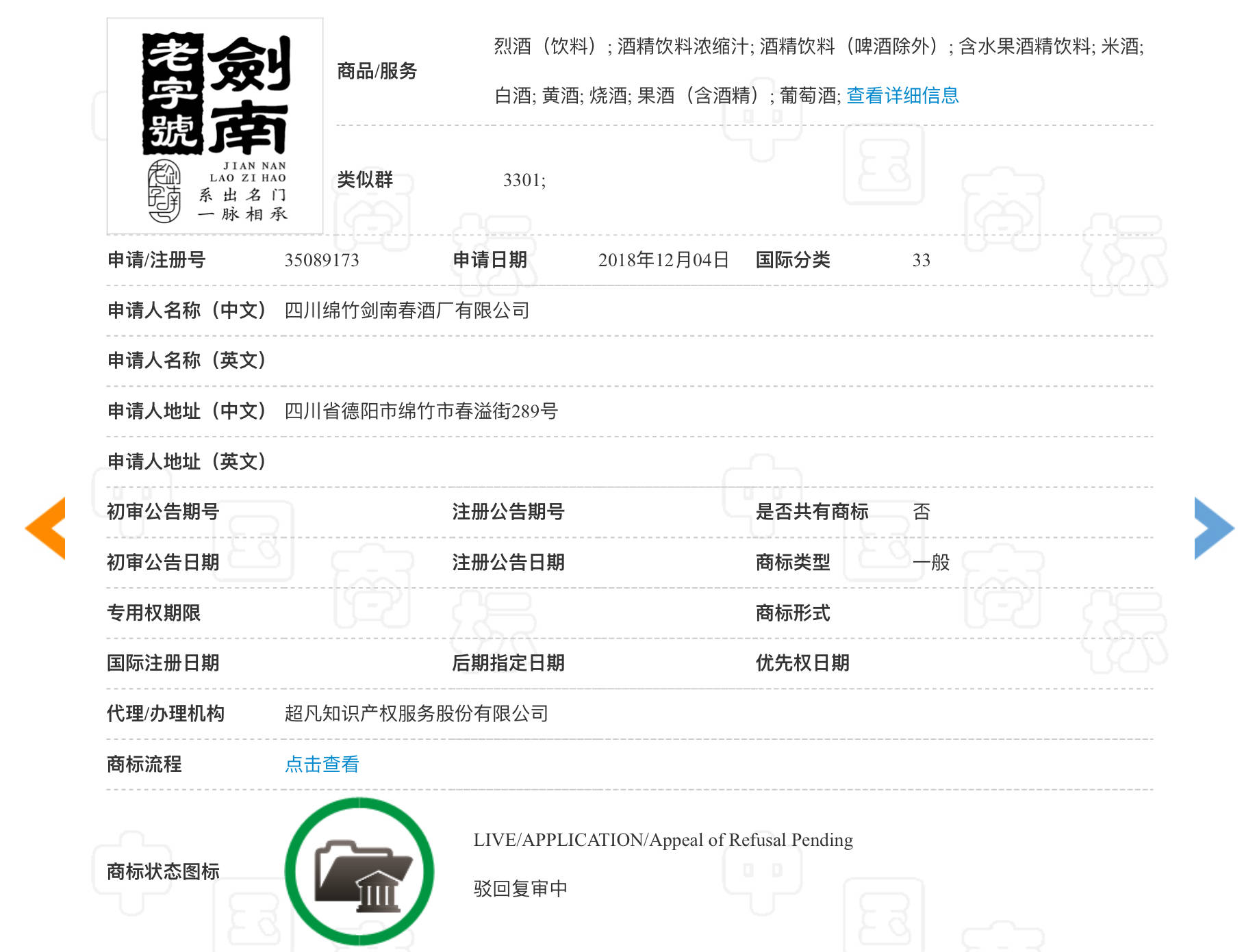Screen dimensions: 1257x952
Task: Select applicant name 四川绵竹剑南春酒厂有限公司
Action: 407,311
